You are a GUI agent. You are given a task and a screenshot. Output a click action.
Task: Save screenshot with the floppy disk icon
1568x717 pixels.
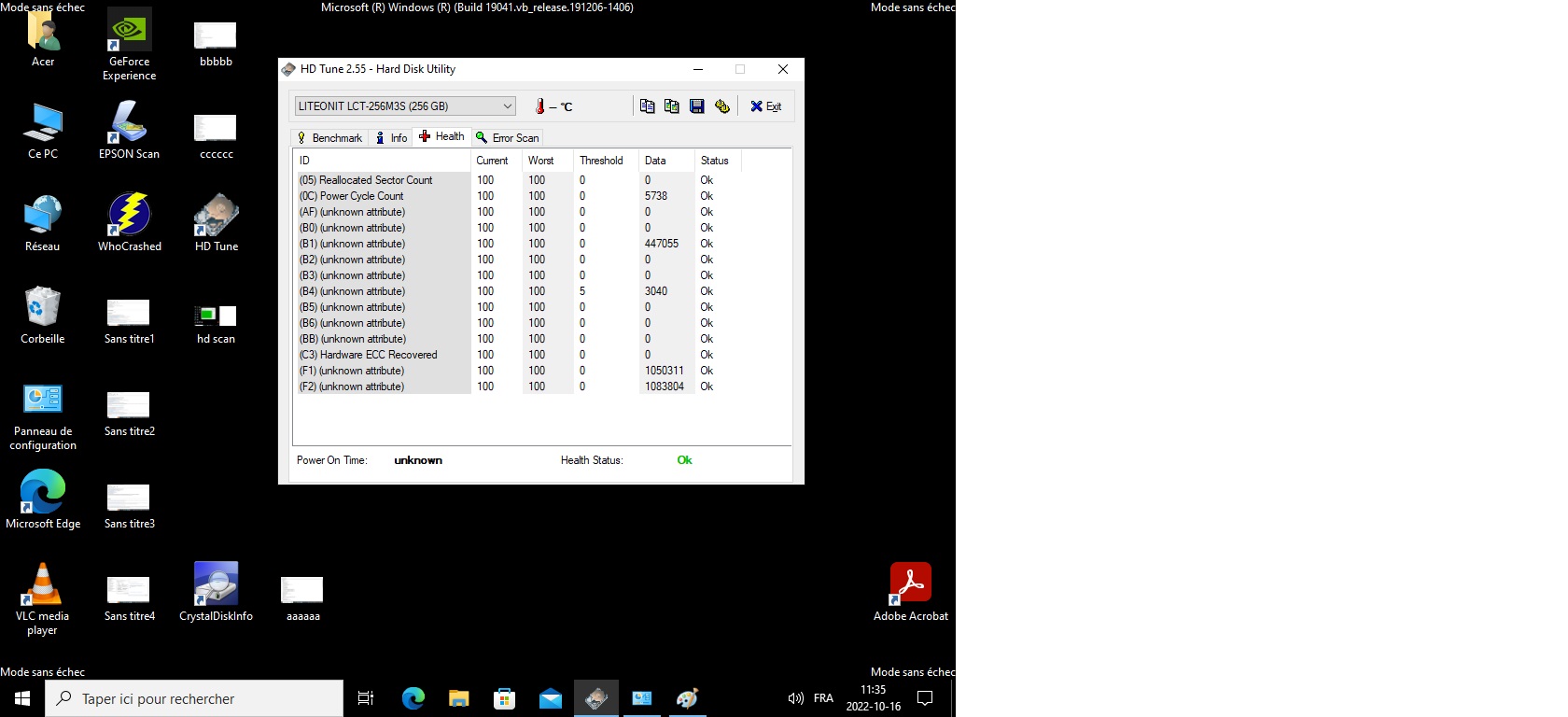696,106
